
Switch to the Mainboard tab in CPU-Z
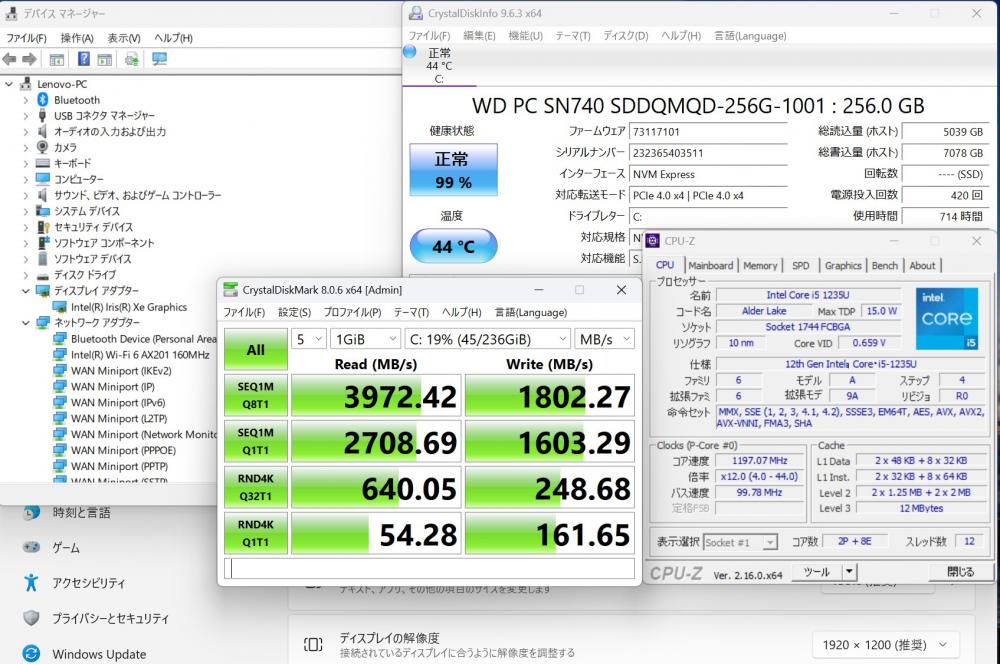pos(710,265)
